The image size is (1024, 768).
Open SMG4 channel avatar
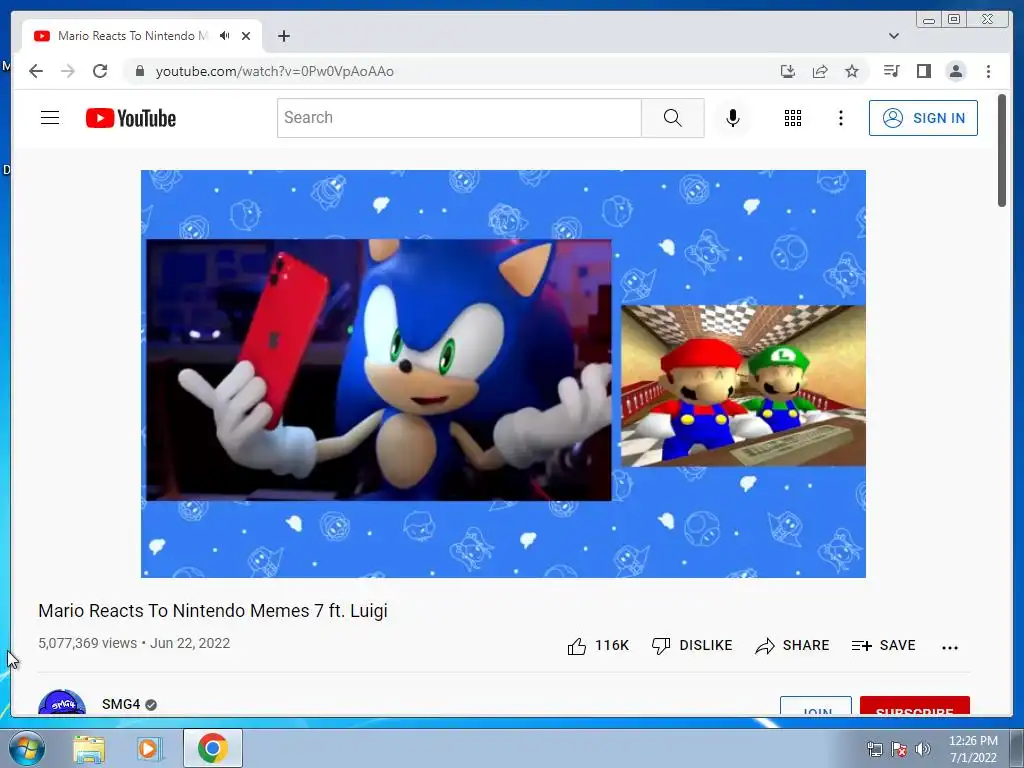(x=62, y=702)
